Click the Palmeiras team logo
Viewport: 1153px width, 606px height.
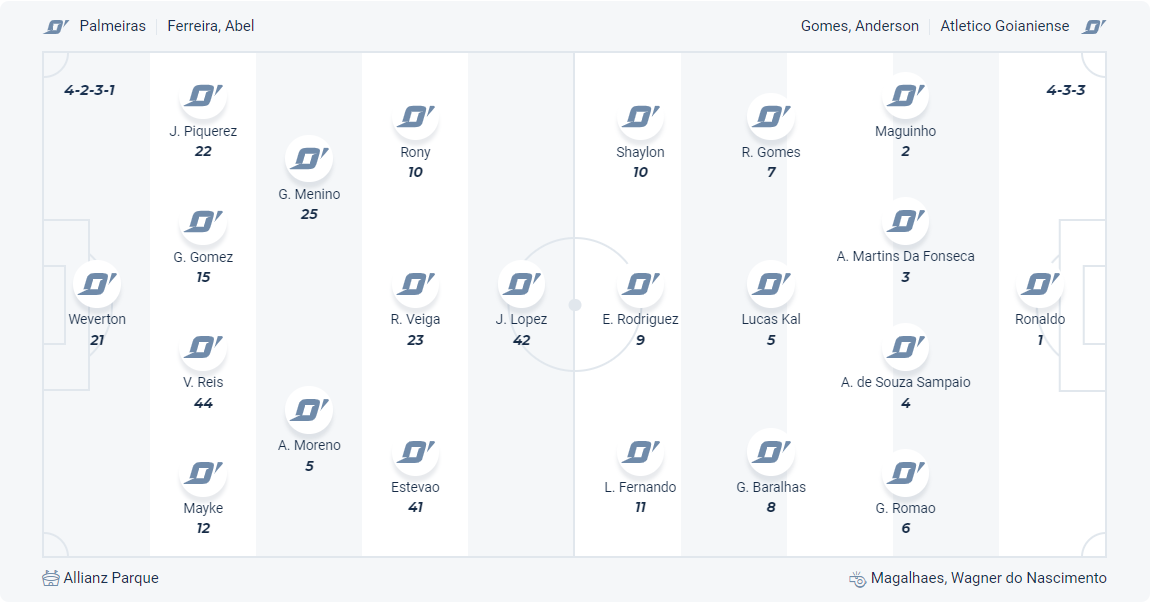(x=56, y=27)
